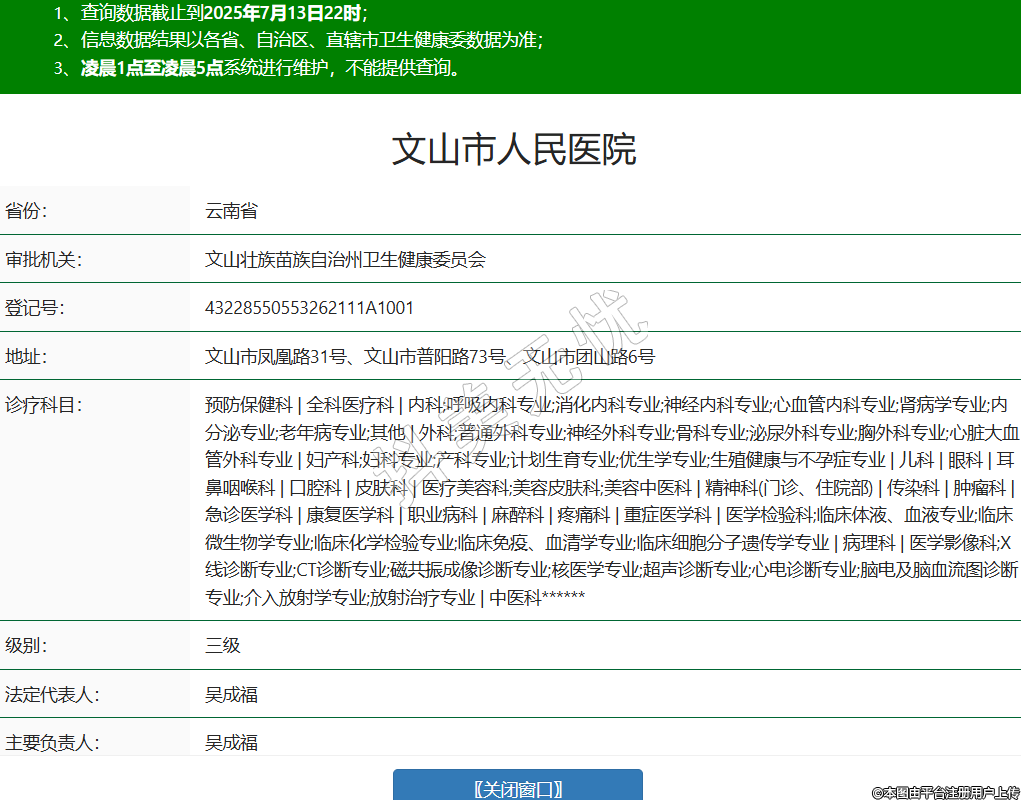This screenshot has height=800, width=1021.
Task: Click the 主要负责人 field label
Action: click(x=52, y=742)
